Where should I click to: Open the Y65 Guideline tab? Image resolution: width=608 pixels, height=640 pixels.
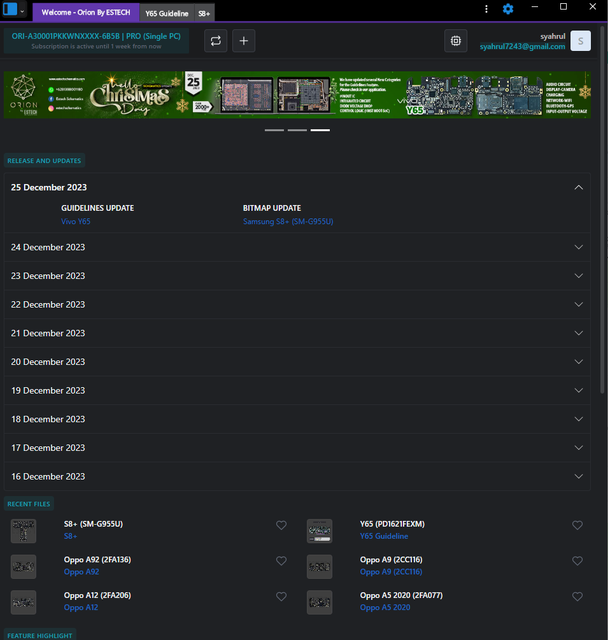pos(166,13)
